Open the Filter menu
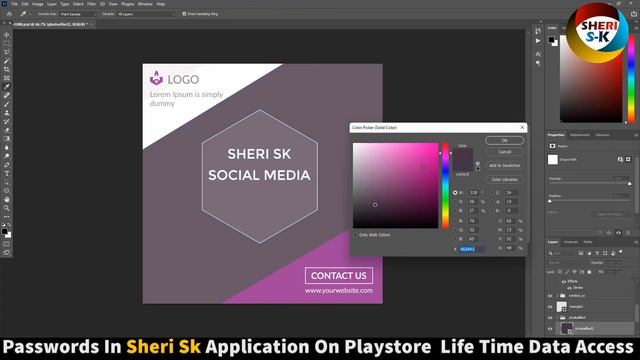 [x=91, y=4]
